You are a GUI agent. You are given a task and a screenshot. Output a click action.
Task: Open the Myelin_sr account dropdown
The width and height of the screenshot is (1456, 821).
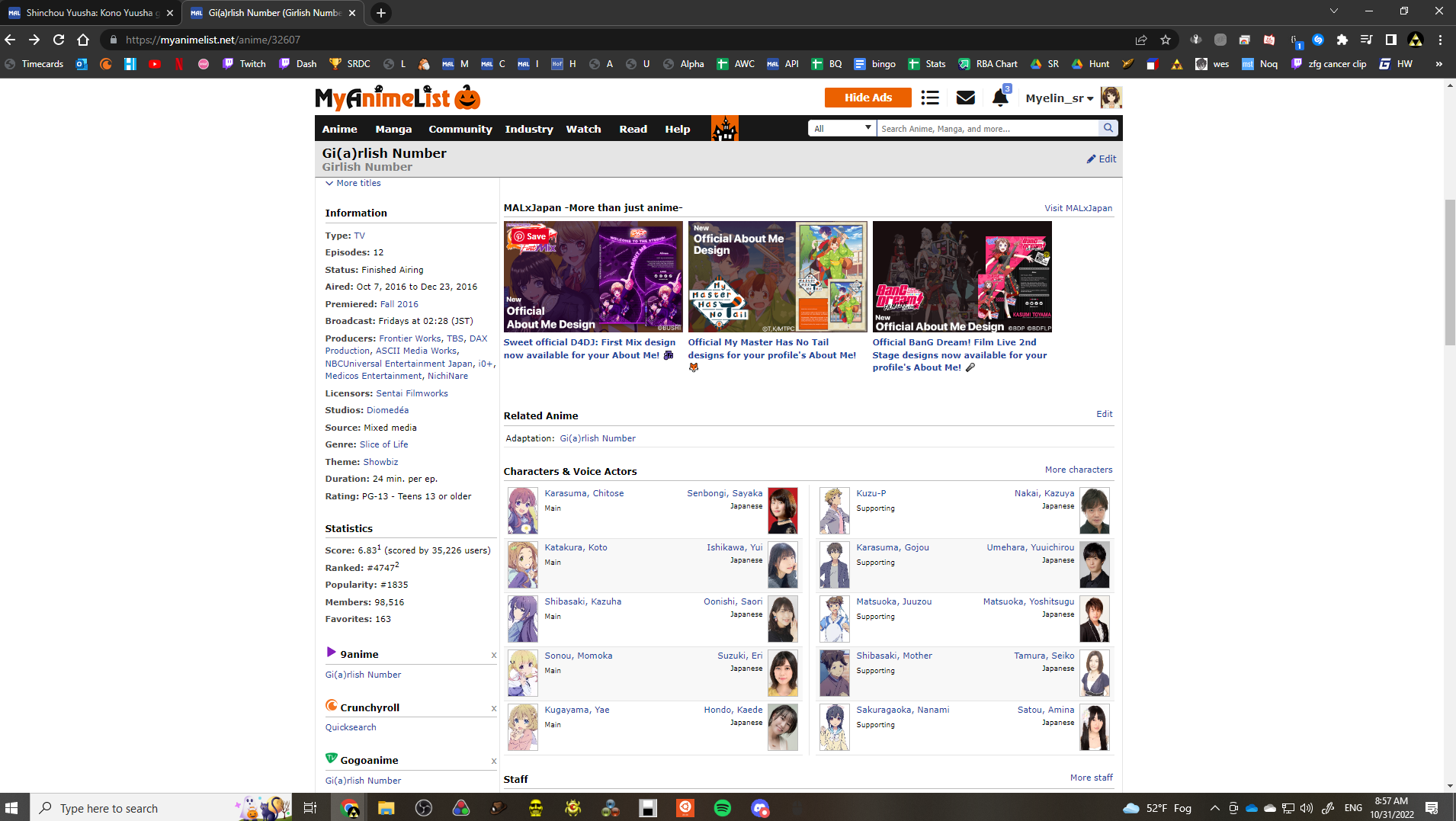[1060, 98]
